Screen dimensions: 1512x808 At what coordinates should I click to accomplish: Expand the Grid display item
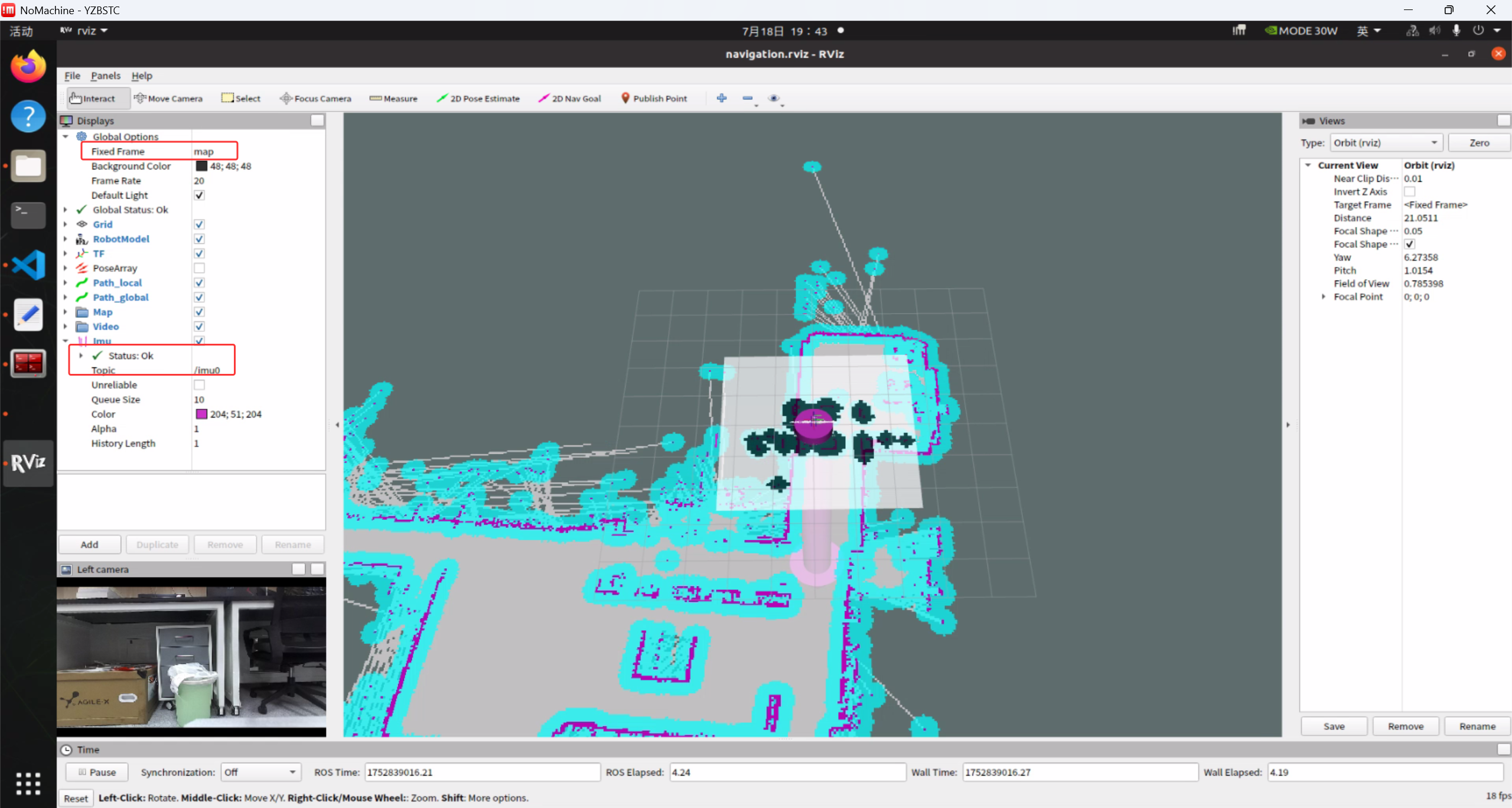click(x=66, y=224)
